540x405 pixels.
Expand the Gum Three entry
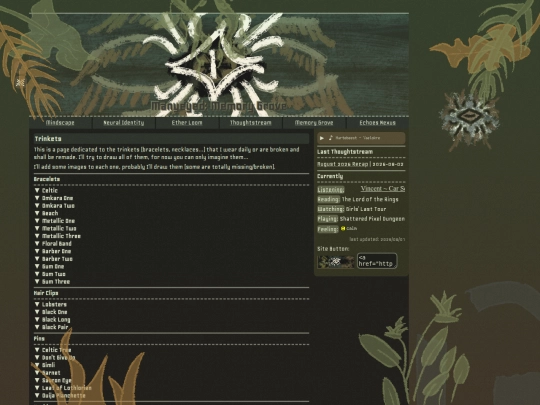coord(52,282)
